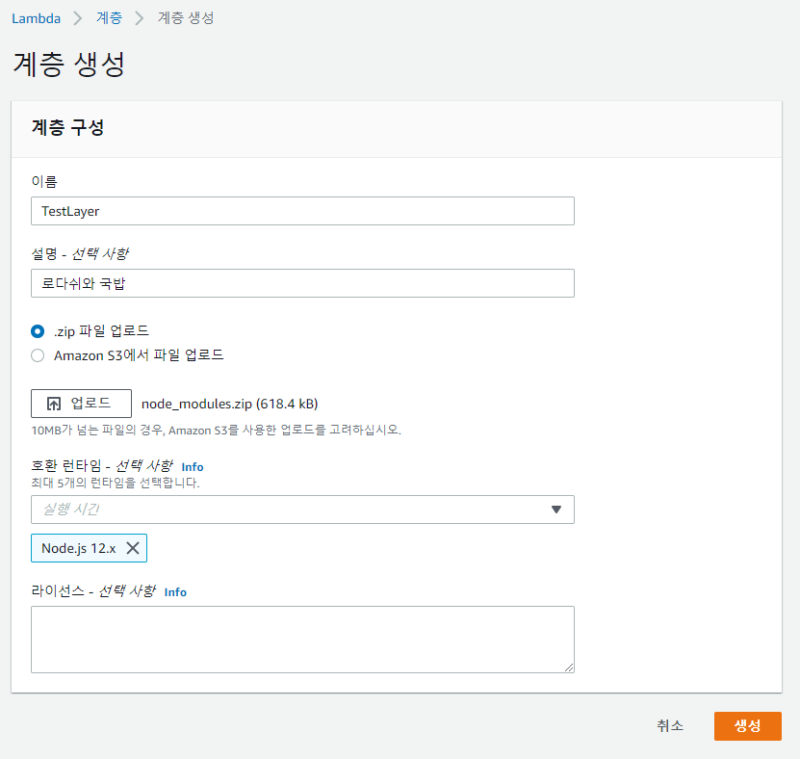800x759 pixels.
Task: Open Info link beside 호환 런타임
Action: [x=192, y=467]
